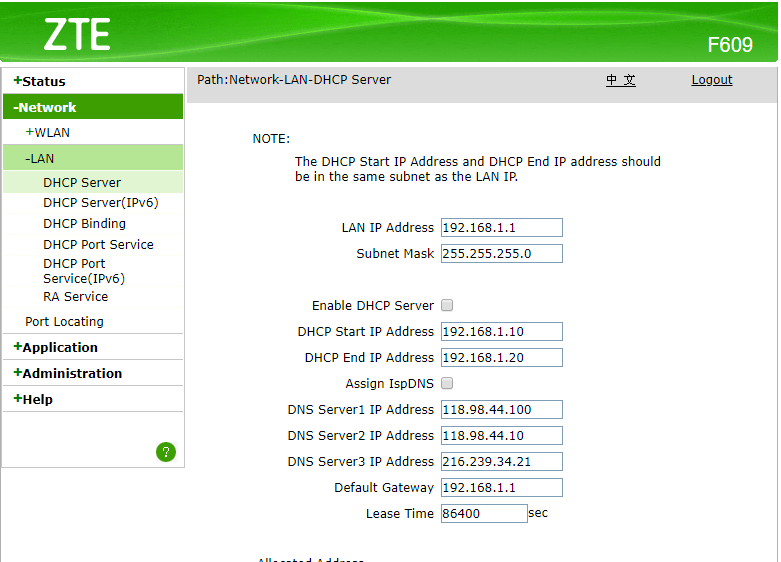Image resolution: width=781 pixels, height=562 pixels.
Task: Collapse the Network menu section
Action: coord(93,107)
